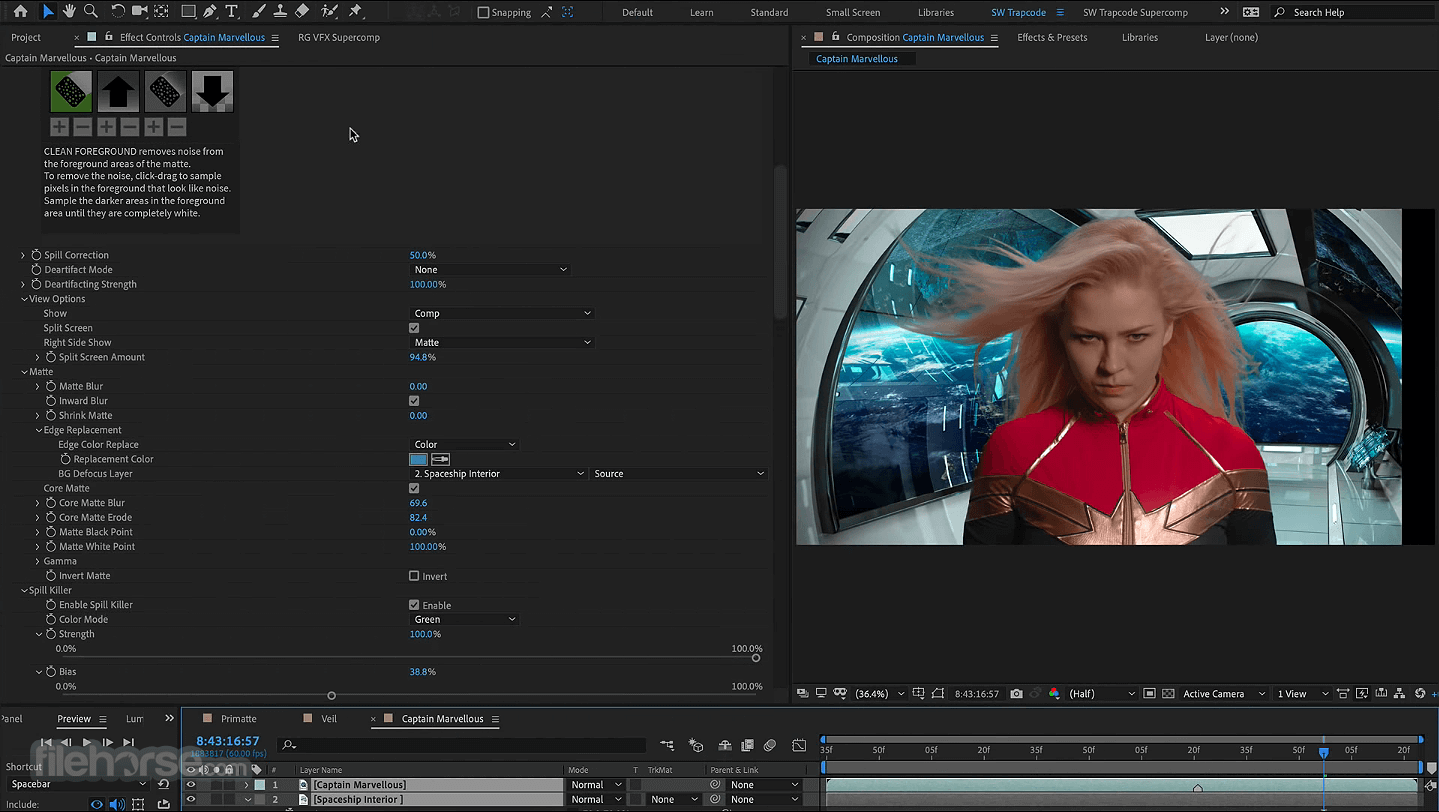The image size is (1439, 812).
Task: Collapse the View Options section
Action: click(24, 299)
